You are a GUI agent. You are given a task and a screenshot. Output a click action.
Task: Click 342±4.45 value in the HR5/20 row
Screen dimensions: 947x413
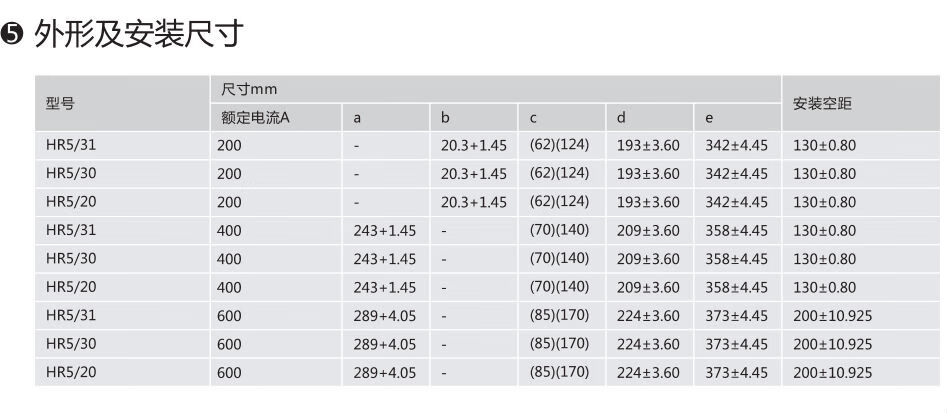pos(736,202)
